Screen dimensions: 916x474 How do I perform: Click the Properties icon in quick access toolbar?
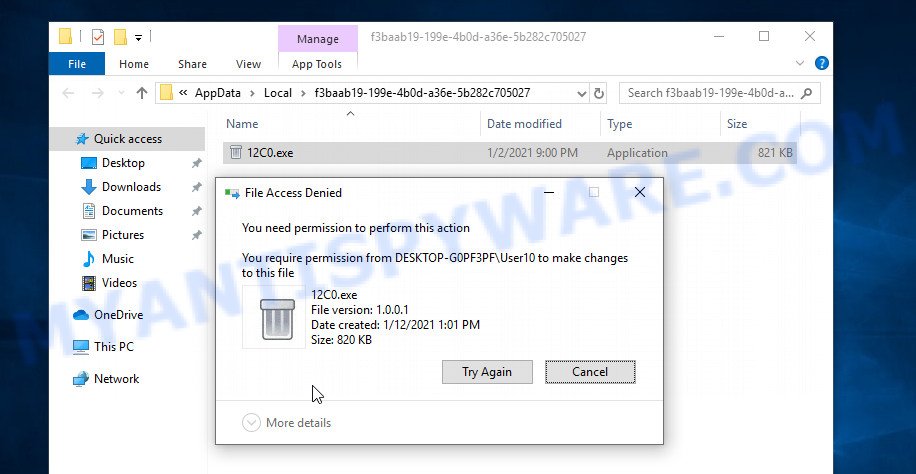(98, 37)
